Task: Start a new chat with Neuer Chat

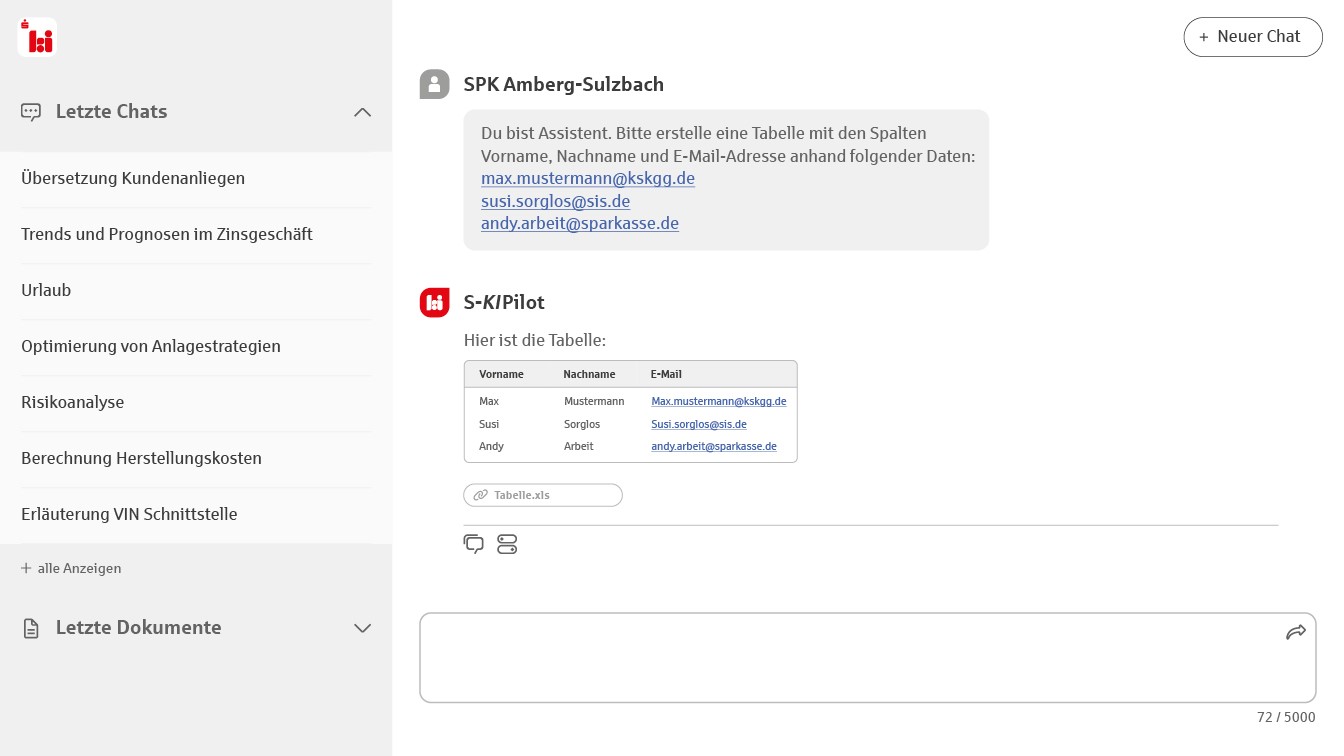Action: click(x=1252, y=37)
